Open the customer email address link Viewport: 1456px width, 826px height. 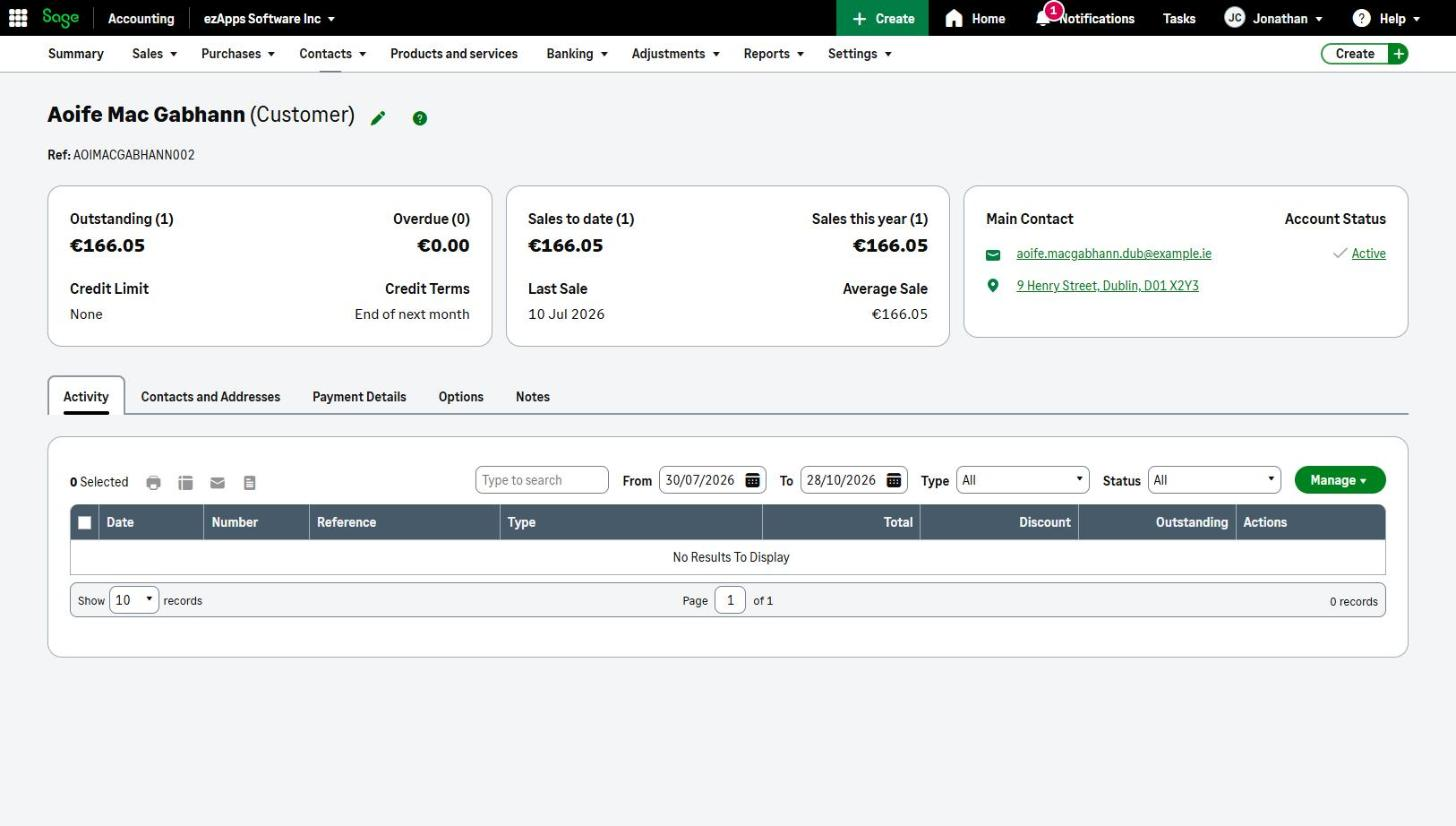click(x=1114, y=254)
